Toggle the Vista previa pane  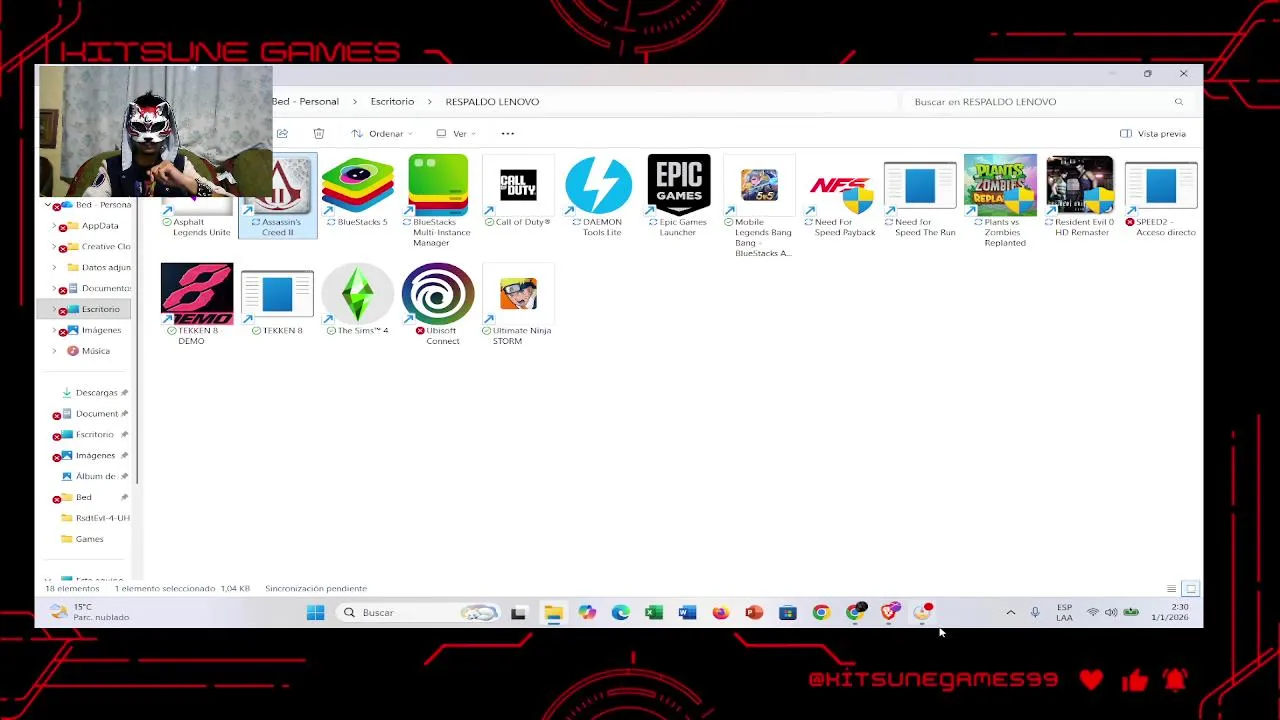click(1153, 133)
